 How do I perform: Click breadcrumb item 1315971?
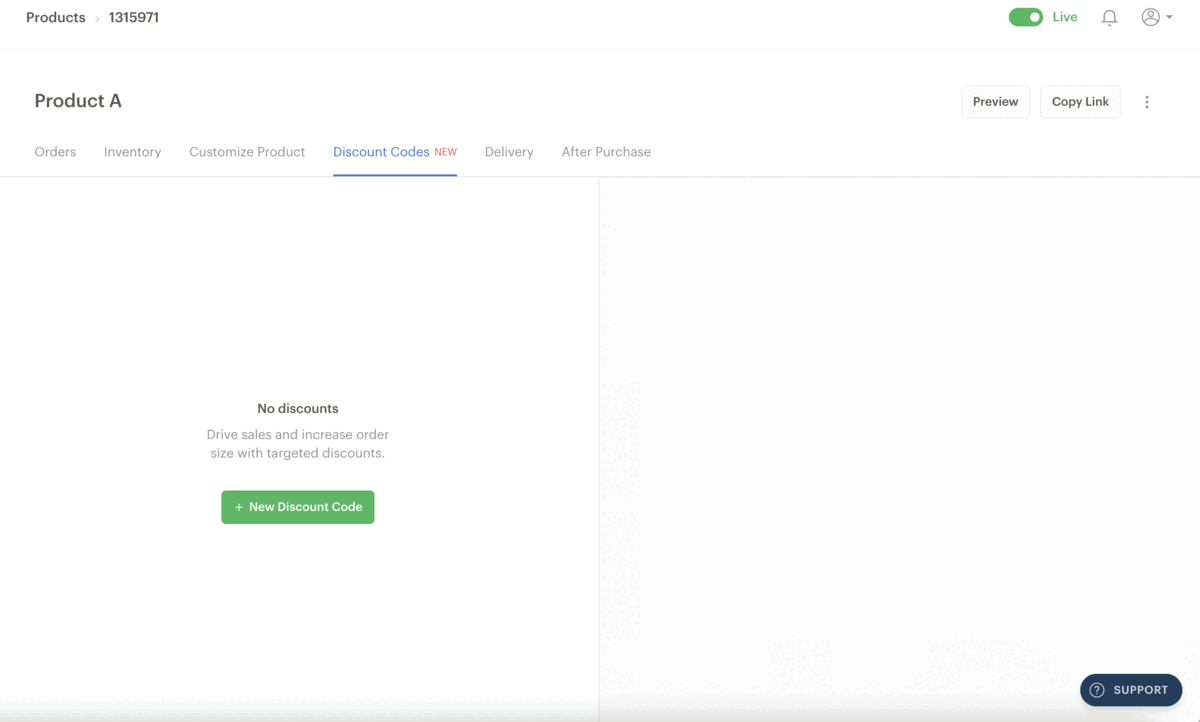coord(134,17)
